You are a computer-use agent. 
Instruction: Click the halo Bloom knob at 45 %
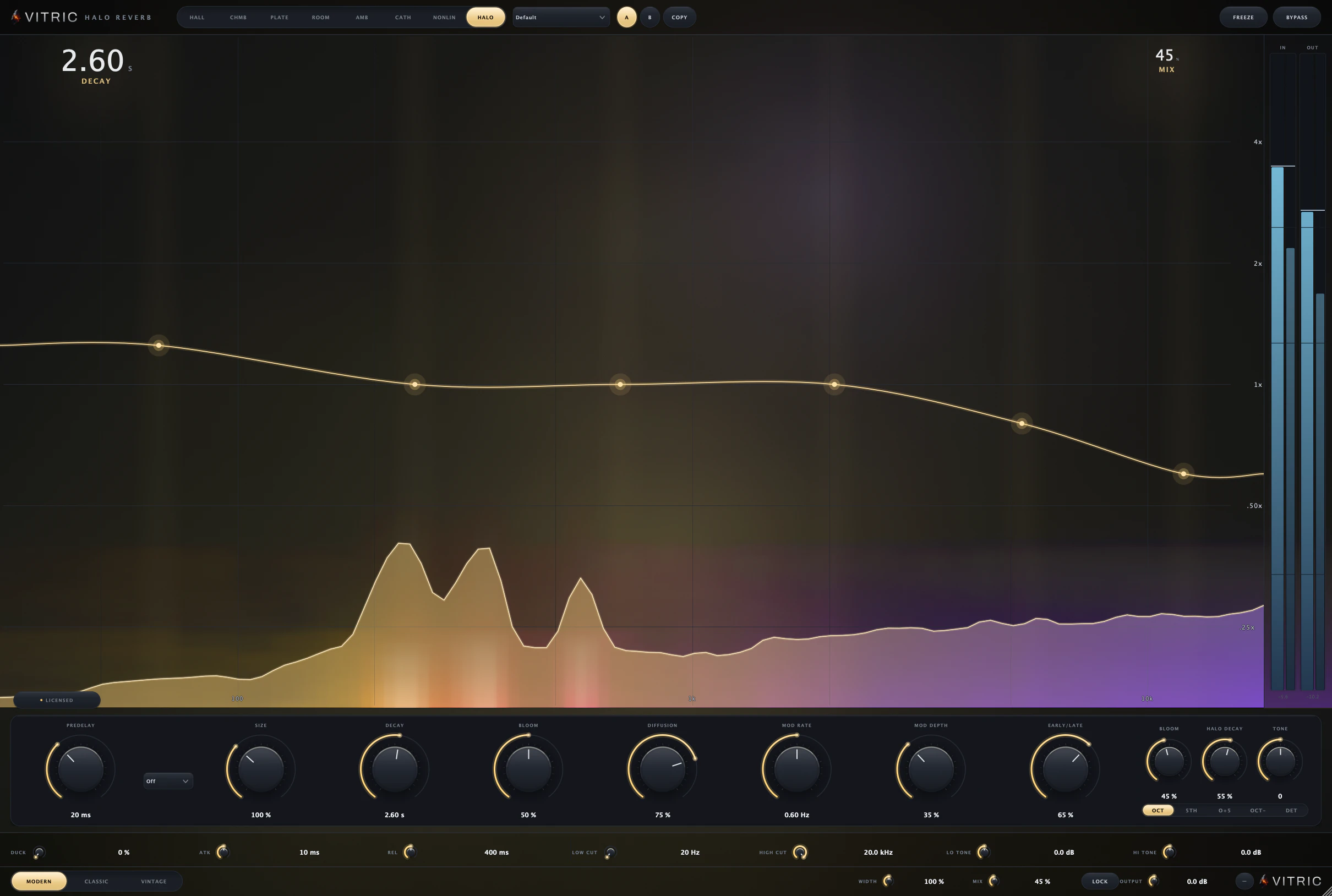[1169, 761]
